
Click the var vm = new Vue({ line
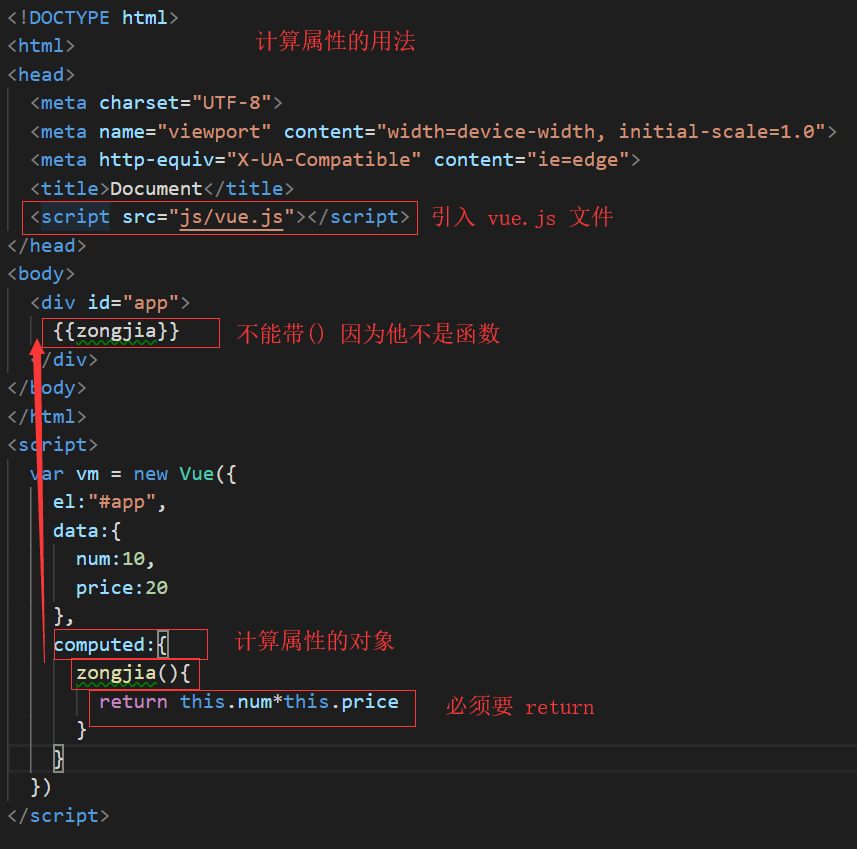pos(133,473)
